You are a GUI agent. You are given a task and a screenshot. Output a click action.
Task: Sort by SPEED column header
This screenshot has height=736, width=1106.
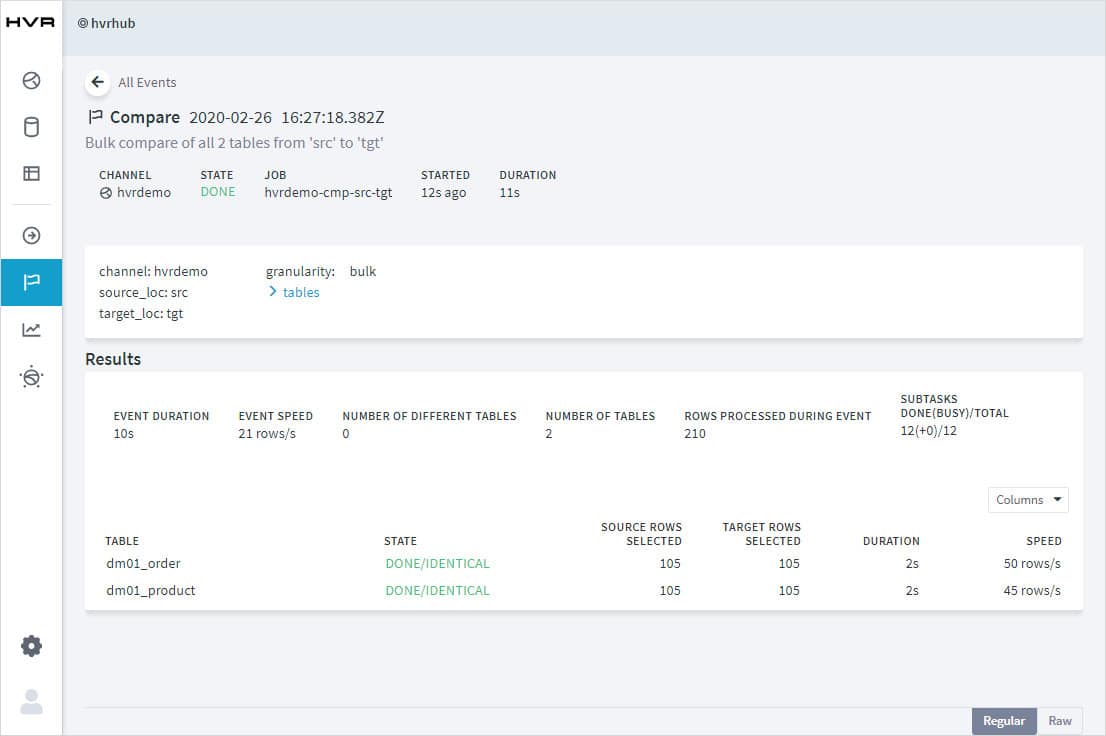[1044, 541]
